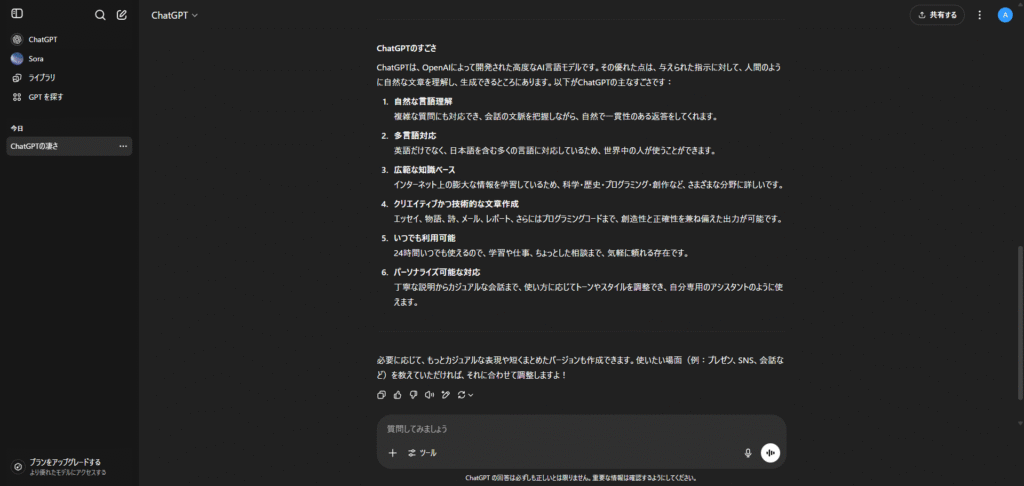Screen dimensions: 1024x486
Task: Click the list heading パーソナライズ可能な対応
Action: click(437, 272)
